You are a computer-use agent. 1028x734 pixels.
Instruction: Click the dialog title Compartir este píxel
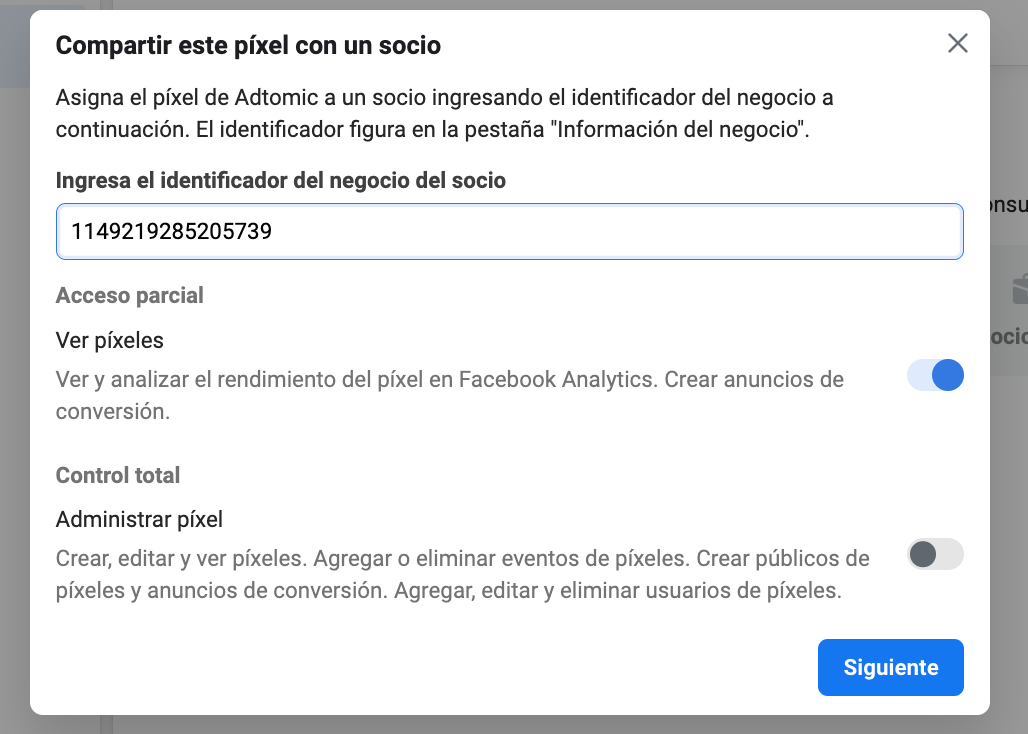tap(248, 45)
